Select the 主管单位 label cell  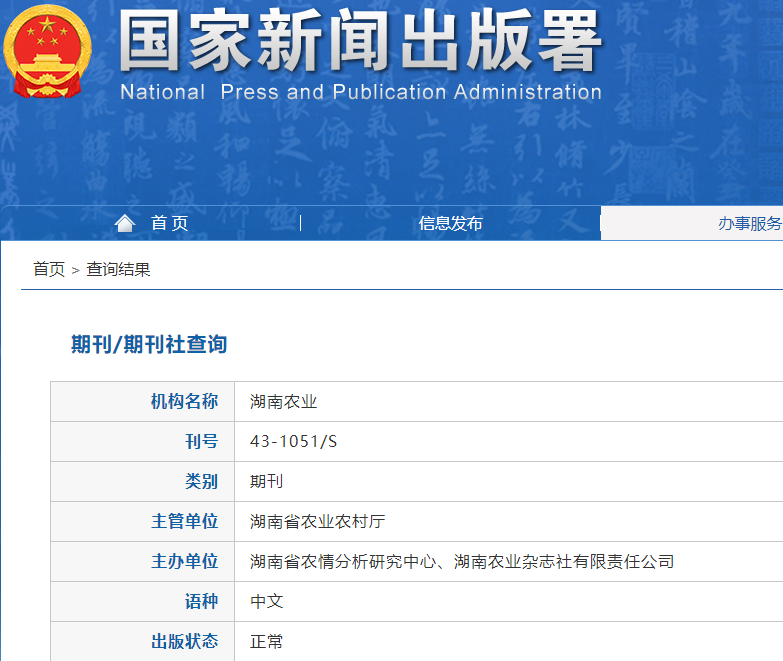coord(143,521)
